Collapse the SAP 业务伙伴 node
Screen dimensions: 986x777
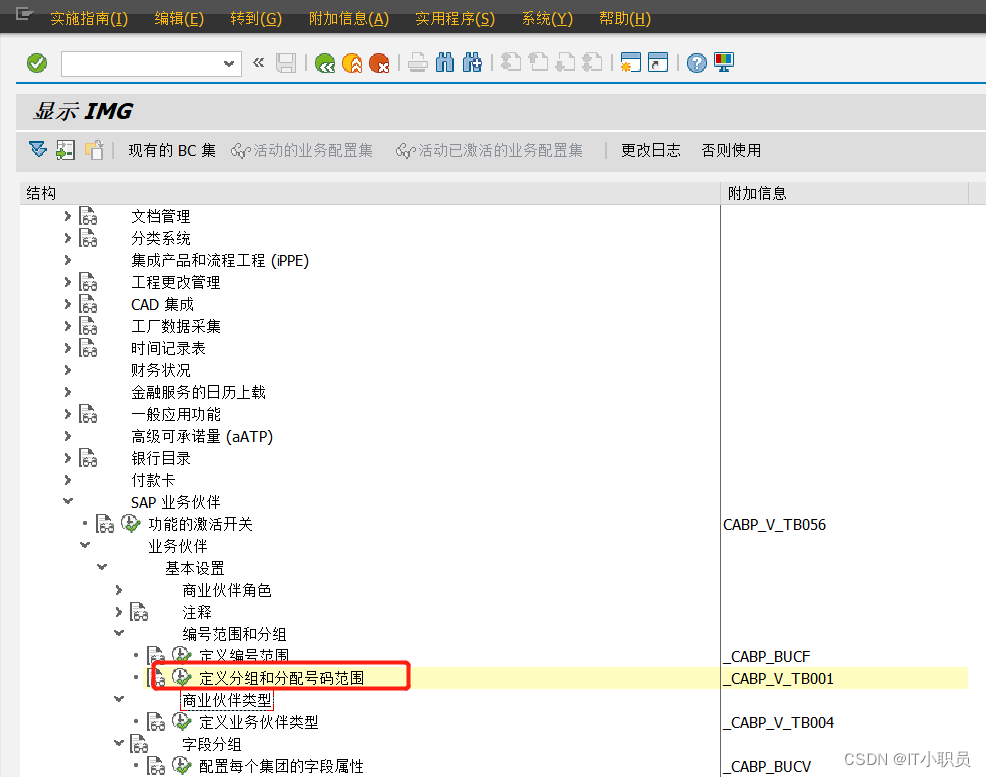(68, 501)
